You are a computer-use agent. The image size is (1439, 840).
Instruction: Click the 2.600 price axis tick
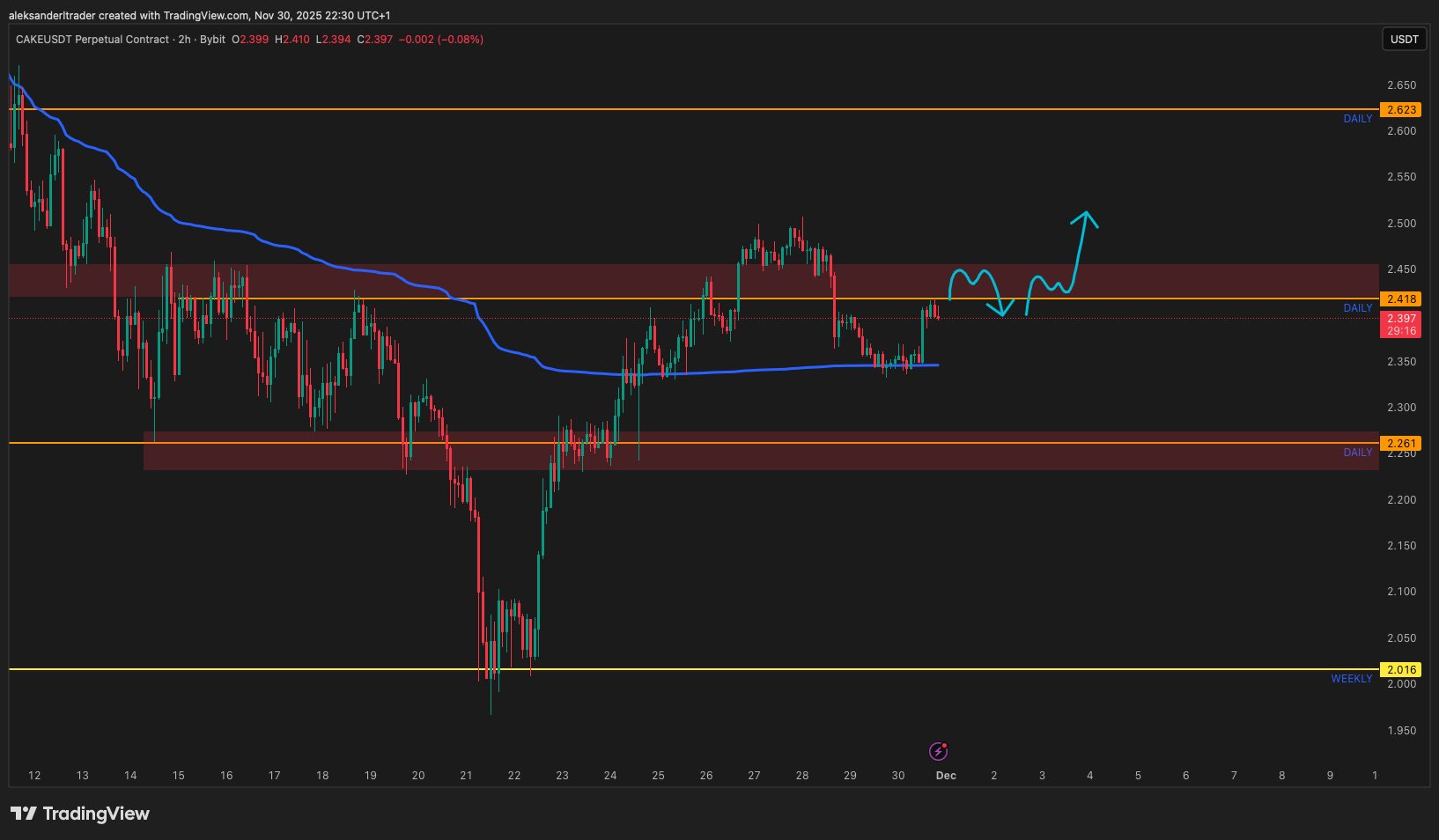pyautogui.click(x=1401, y=131)
